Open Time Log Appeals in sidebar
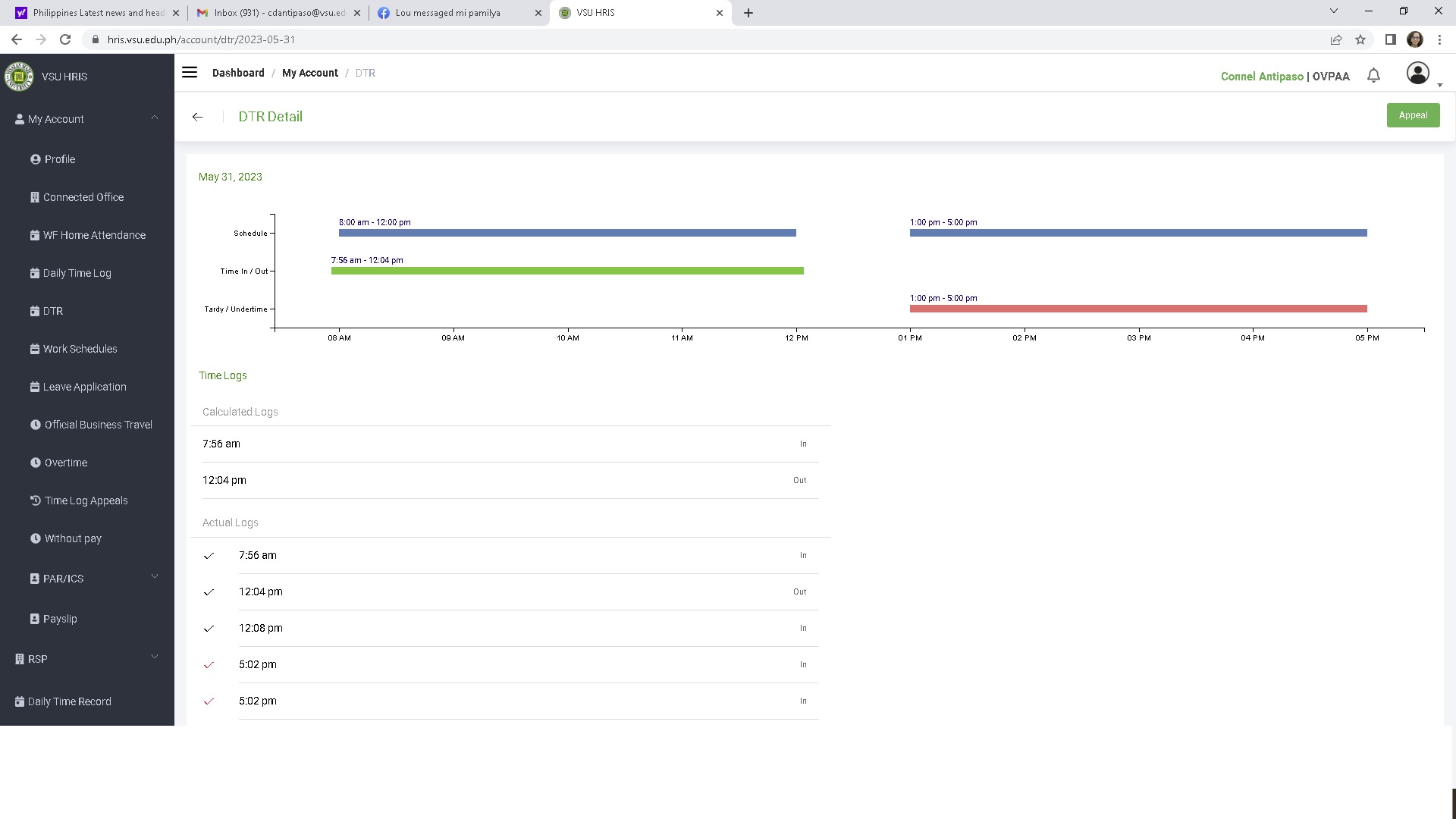The height and width of the screenshot is (819, 1456). (x=86, y=500)
